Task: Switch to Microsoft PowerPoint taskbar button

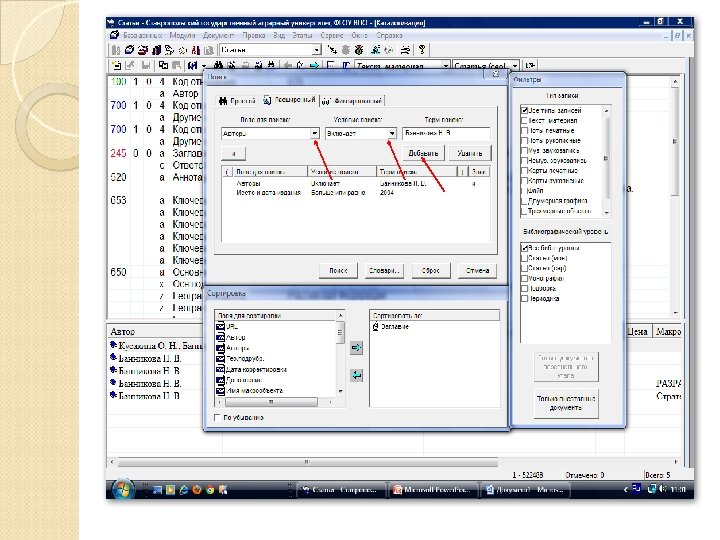Action: (x=433, y=490)
